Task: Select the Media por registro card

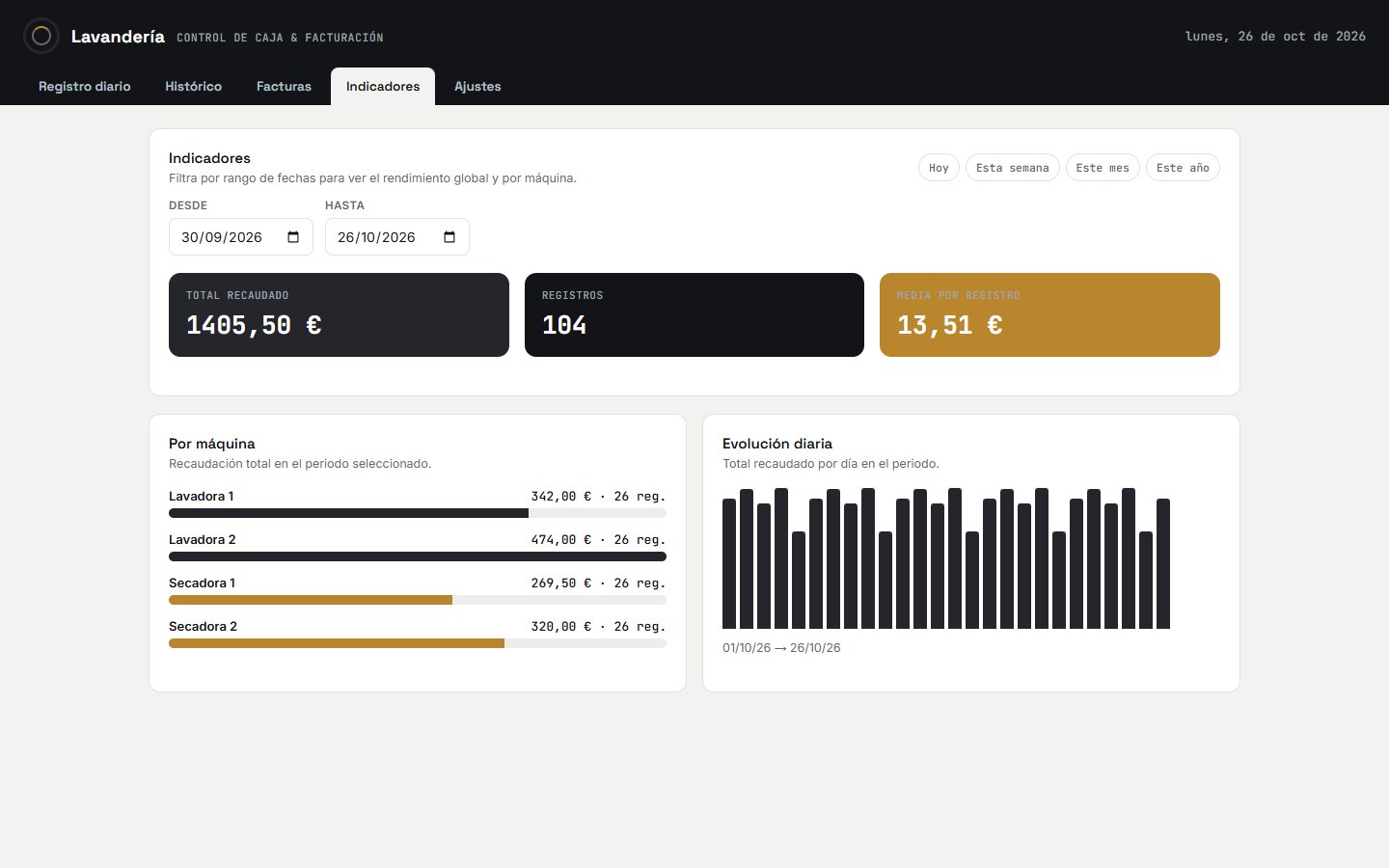Action: pyautogui.click(x=1049, y=315)
